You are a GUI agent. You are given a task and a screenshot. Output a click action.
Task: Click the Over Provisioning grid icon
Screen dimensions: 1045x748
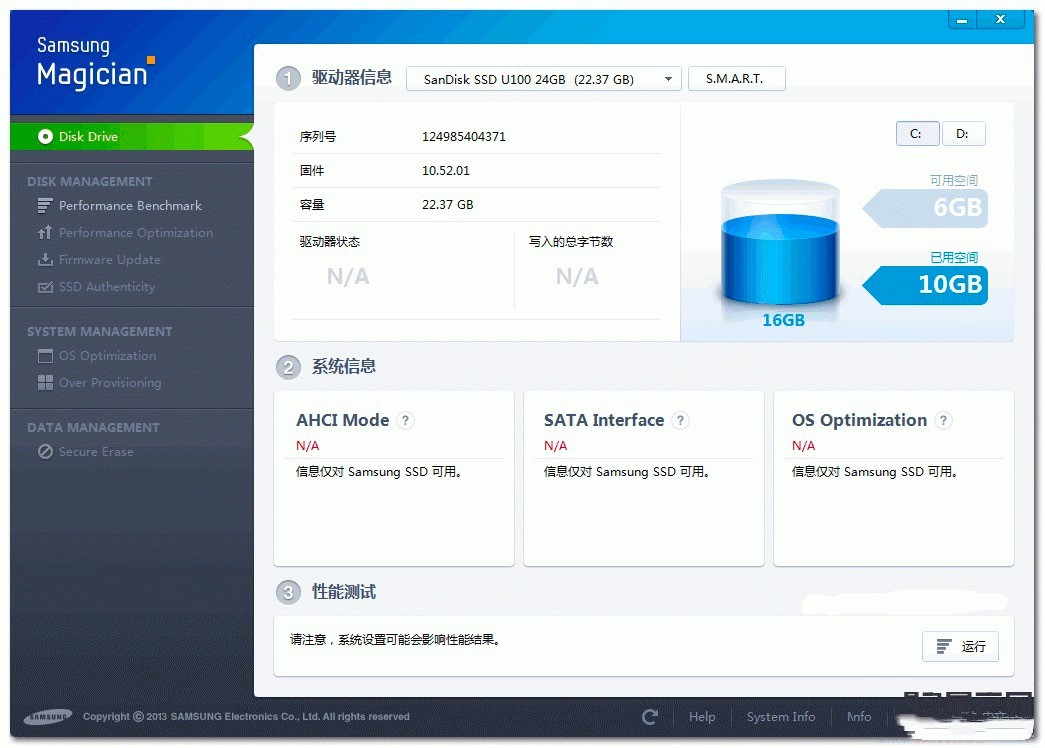click(x=45, y=383)
